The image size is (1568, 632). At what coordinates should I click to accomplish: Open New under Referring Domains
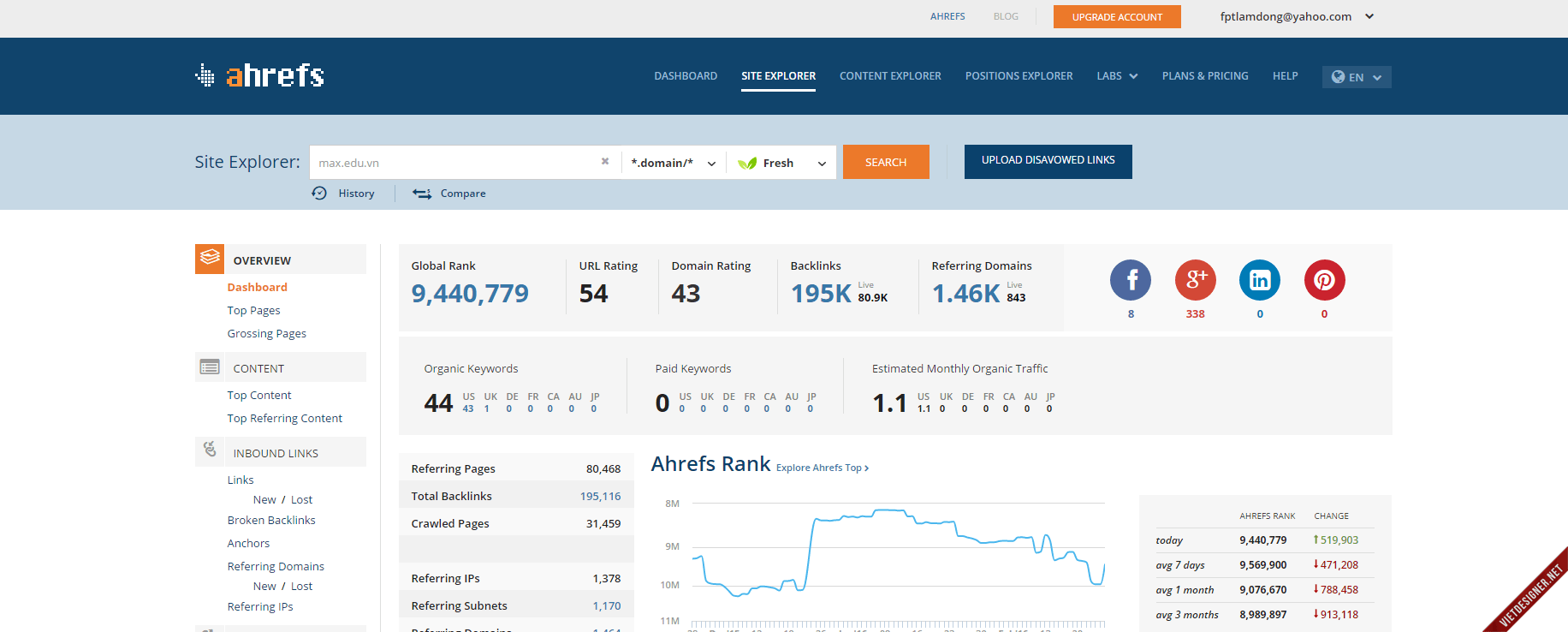tap(264, 586)
